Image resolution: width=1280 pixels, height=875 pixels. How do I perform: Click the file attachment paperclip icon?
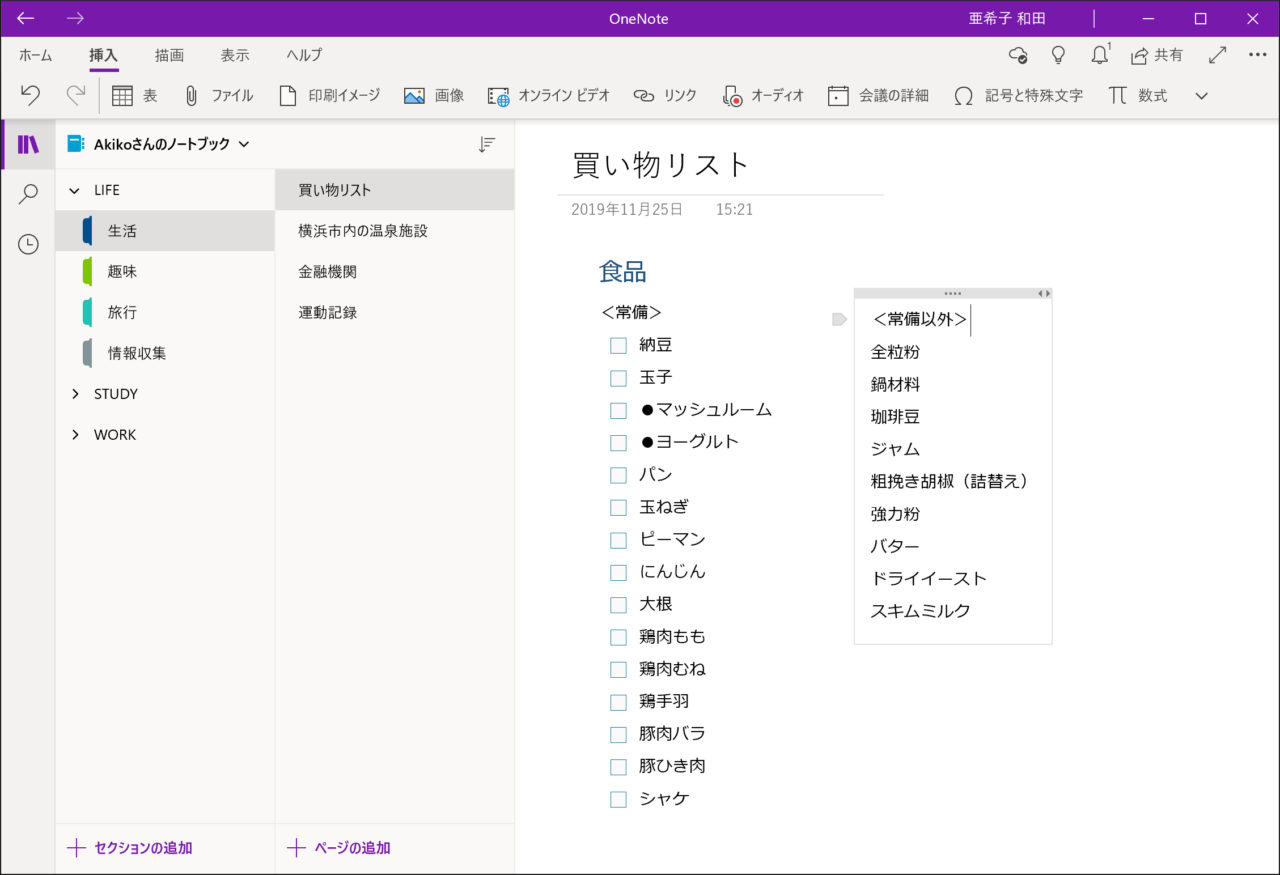[218, 96]
